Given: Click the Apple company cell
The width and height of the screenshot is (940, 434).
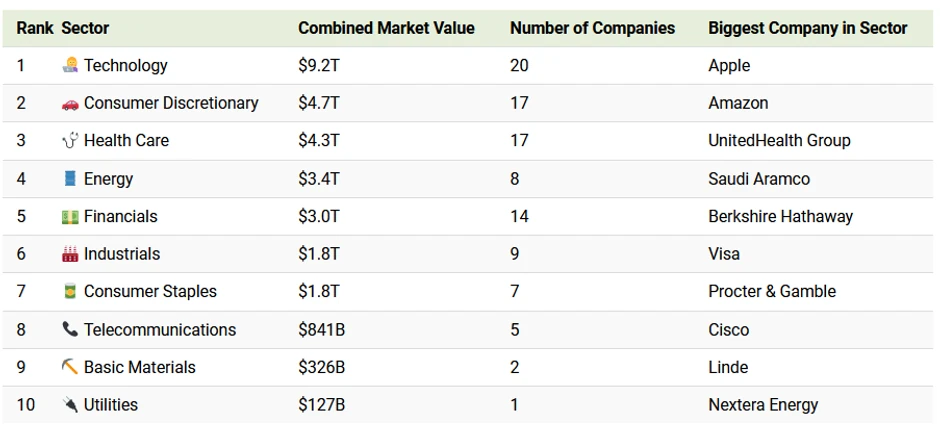Looking at the screenshot, I should pos(728,65).
